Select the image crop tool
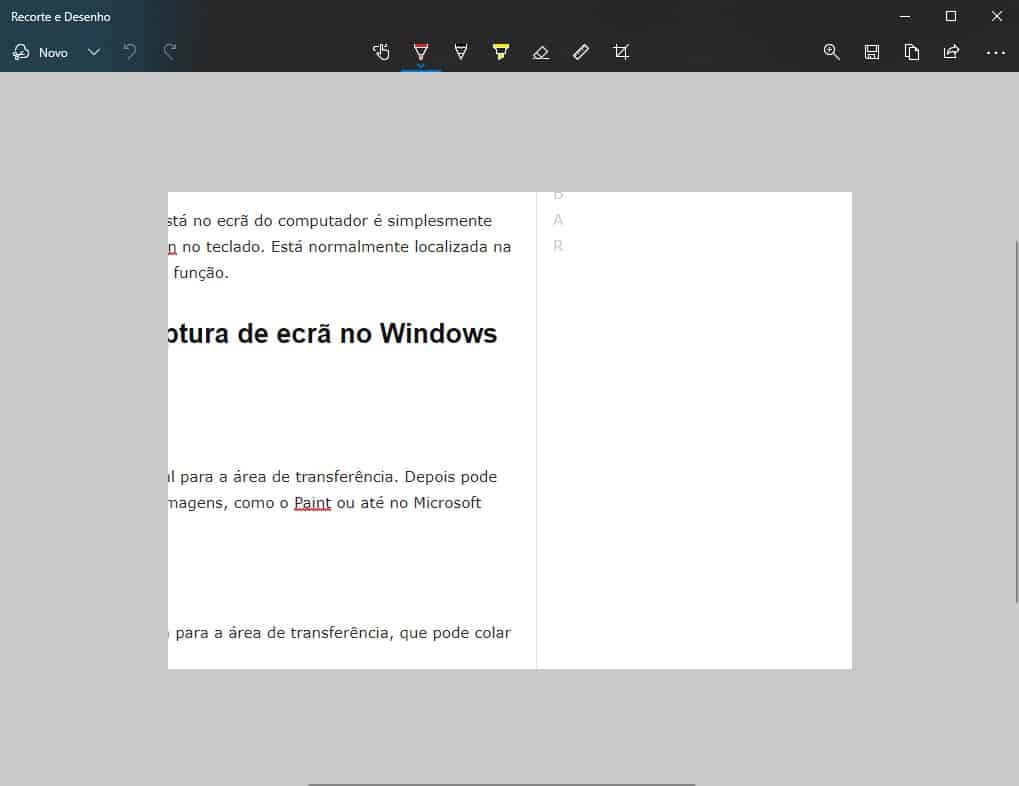Image resolution: width=1019 pixels, height=786 pixels. (621, 51)
